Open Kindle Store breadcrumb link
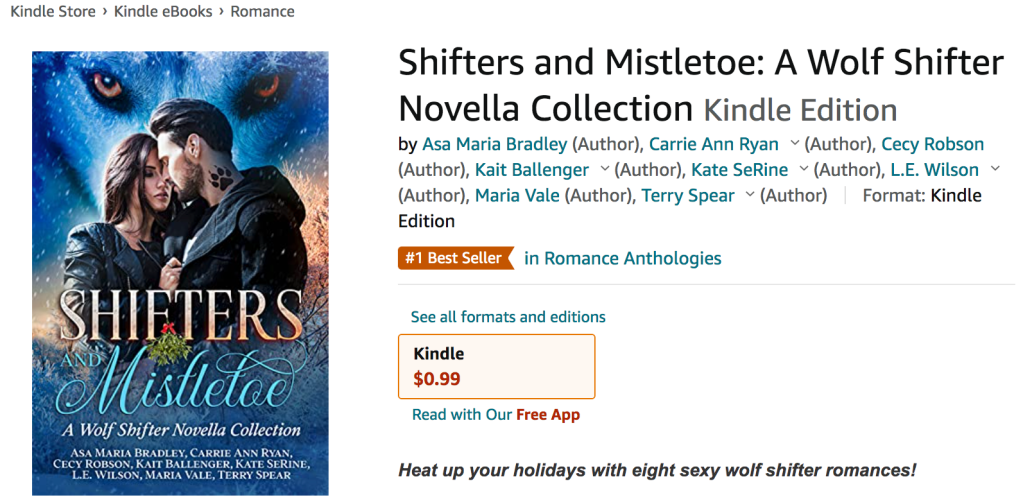1023x502 pixels. click(52, 12)
